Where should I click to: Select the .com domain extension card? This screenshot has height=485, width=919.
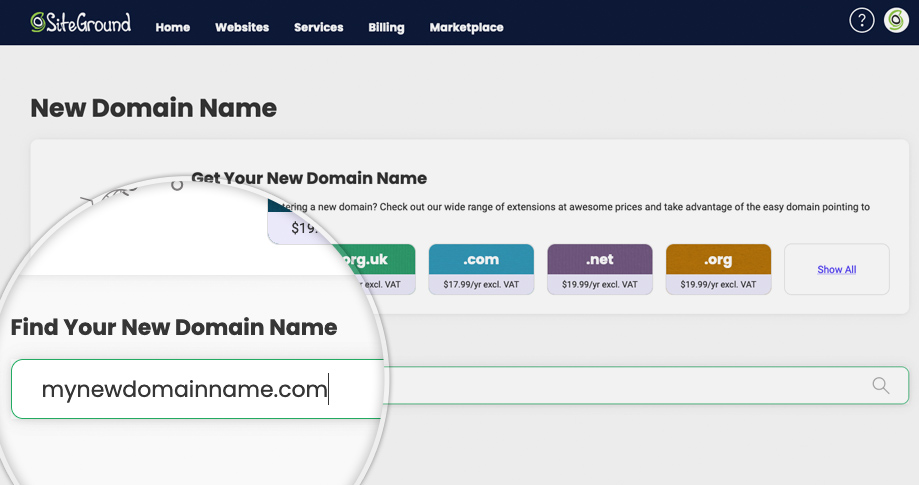(x=481, y=269)
